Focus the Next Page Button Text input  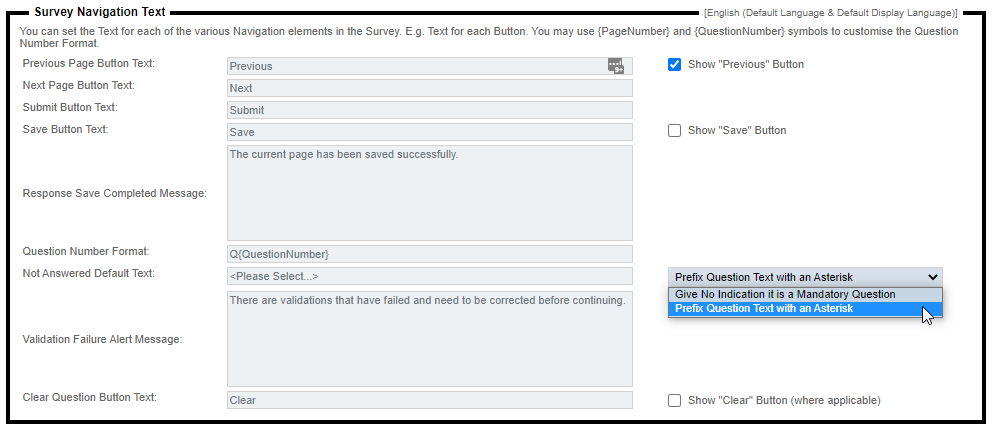[x=430, y=88]
